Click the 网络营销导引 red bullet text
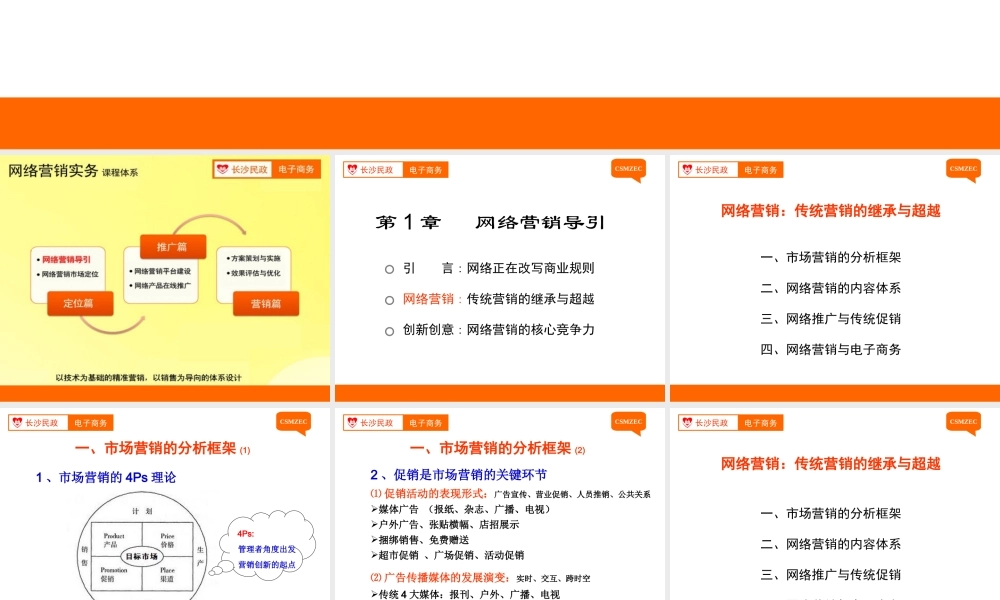The width and height of the screenshot is (1000, 600). [66, 259]
